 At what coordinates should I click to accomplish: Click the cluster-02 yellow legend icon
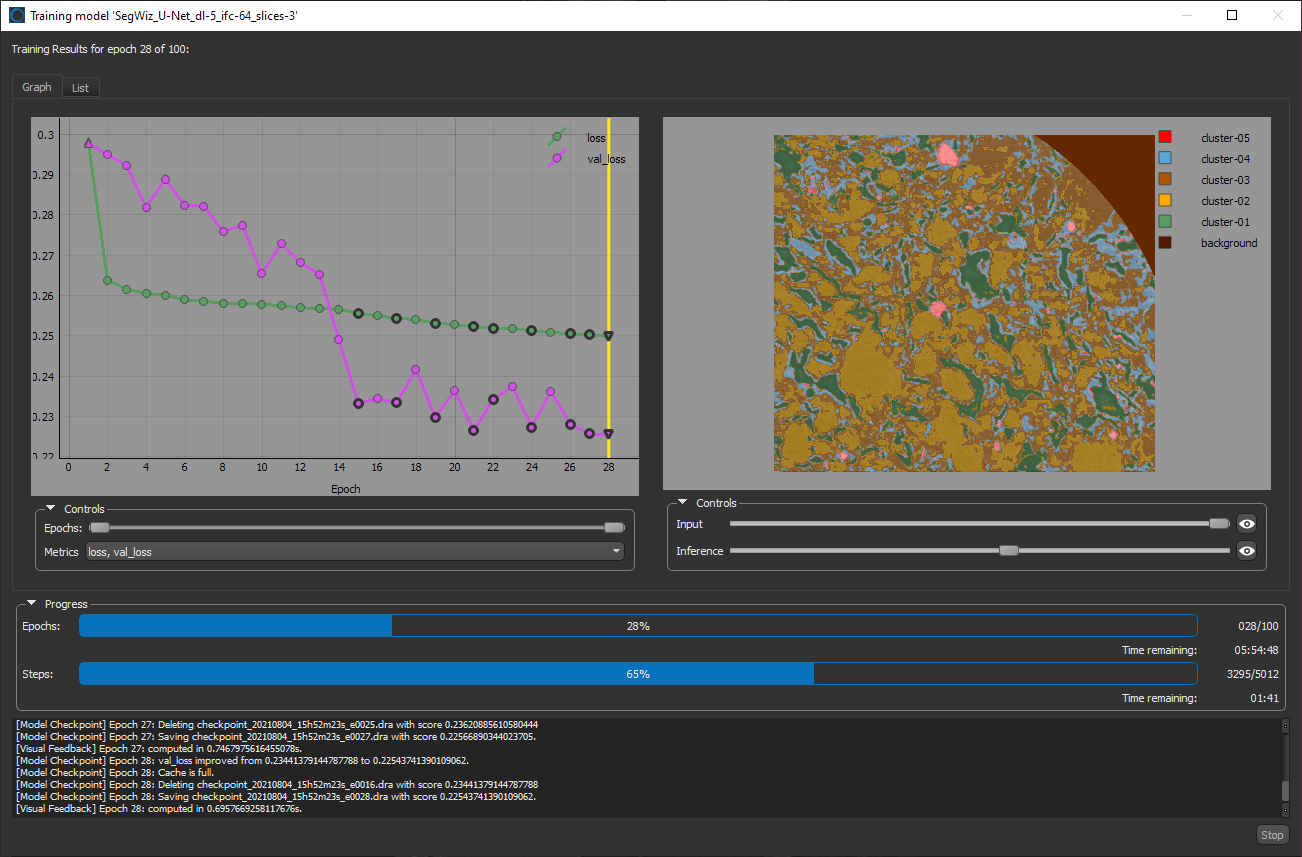click(x=1164, y=200)
